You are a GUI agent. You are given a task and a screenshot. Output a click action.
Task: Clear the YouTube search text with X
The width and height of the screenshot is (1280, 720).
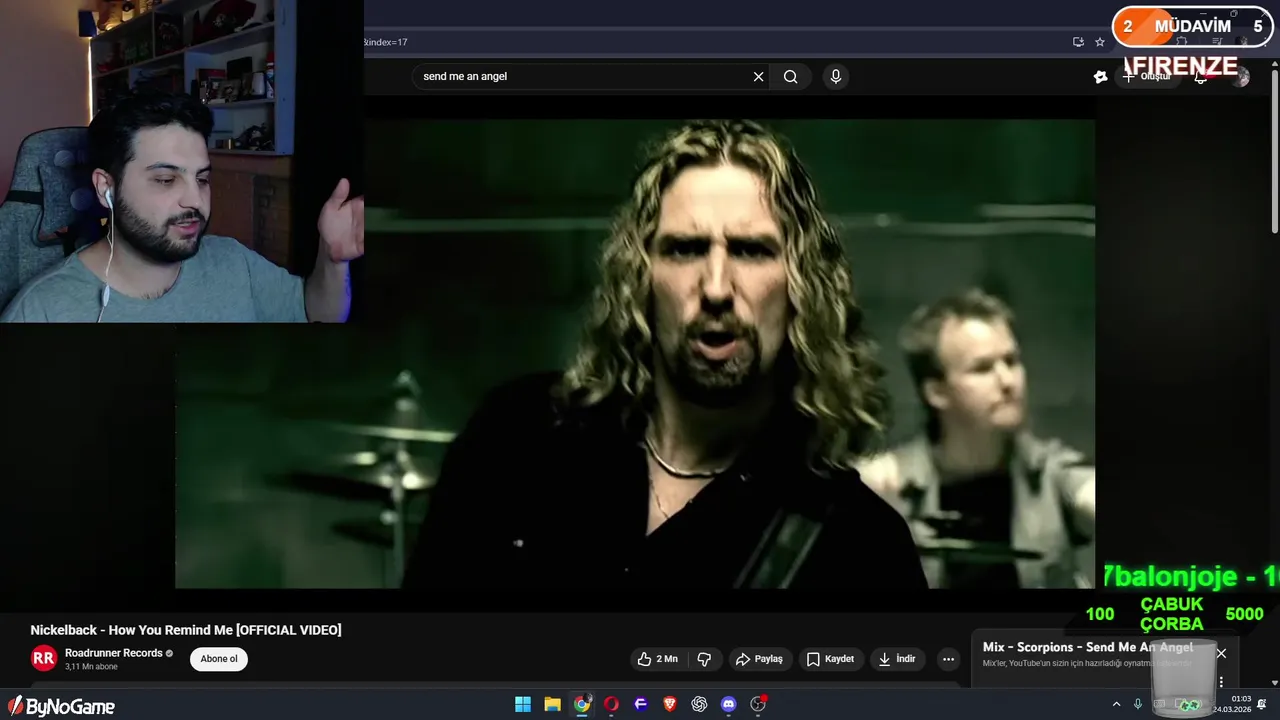click(758, 76)
